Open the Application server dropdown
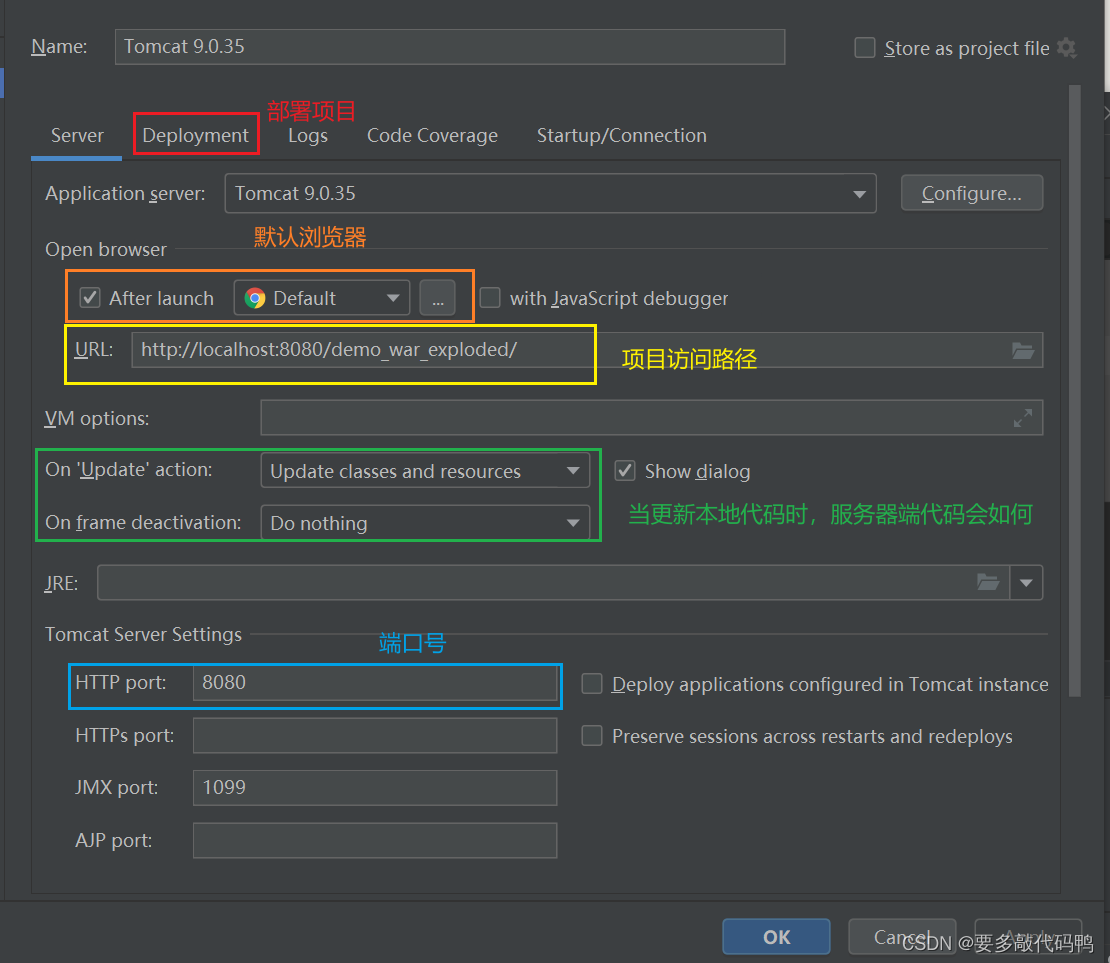The width and height of the screenshot is (1110, 963). click(x=550, y=193)
